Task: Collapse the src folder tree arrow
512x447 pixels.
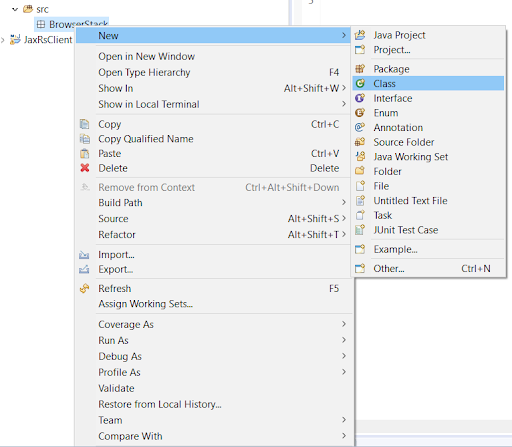Action: pyautogui.click(x=15, y=9)
